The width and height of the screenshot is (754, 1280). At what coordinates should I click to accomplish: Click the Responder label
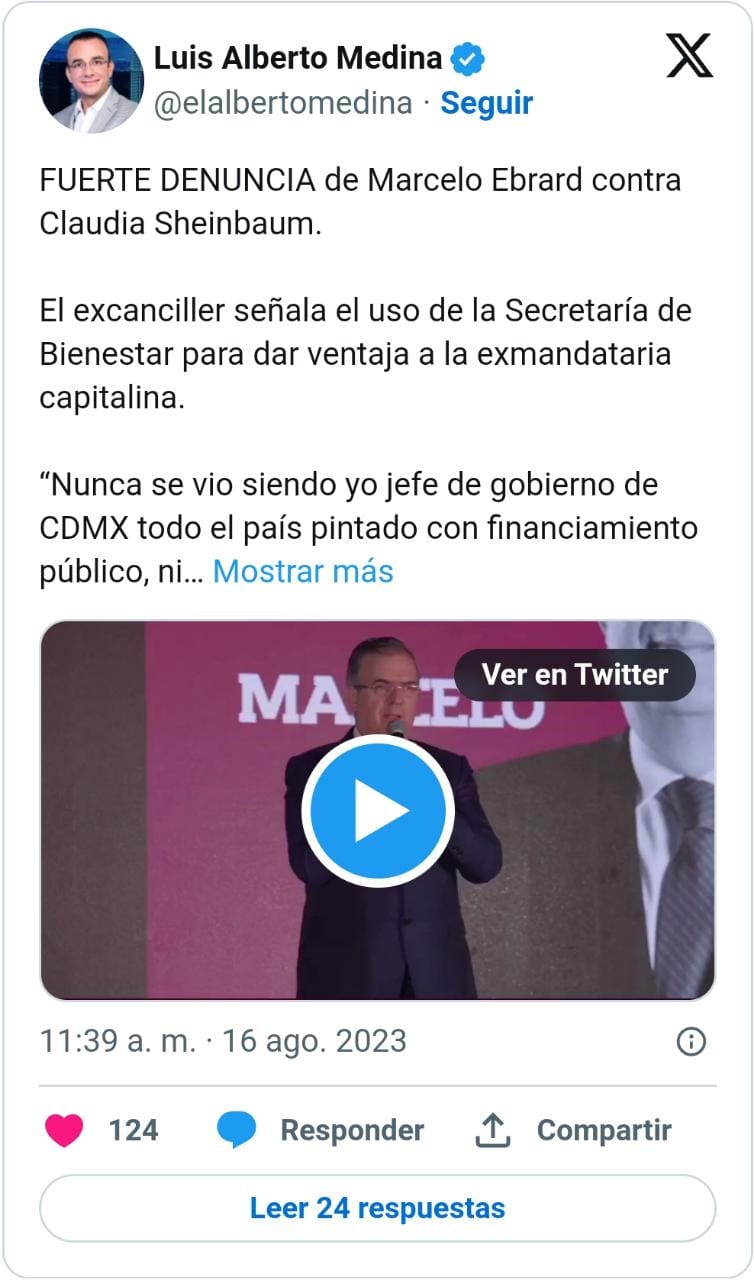[x=352, y=1130]
